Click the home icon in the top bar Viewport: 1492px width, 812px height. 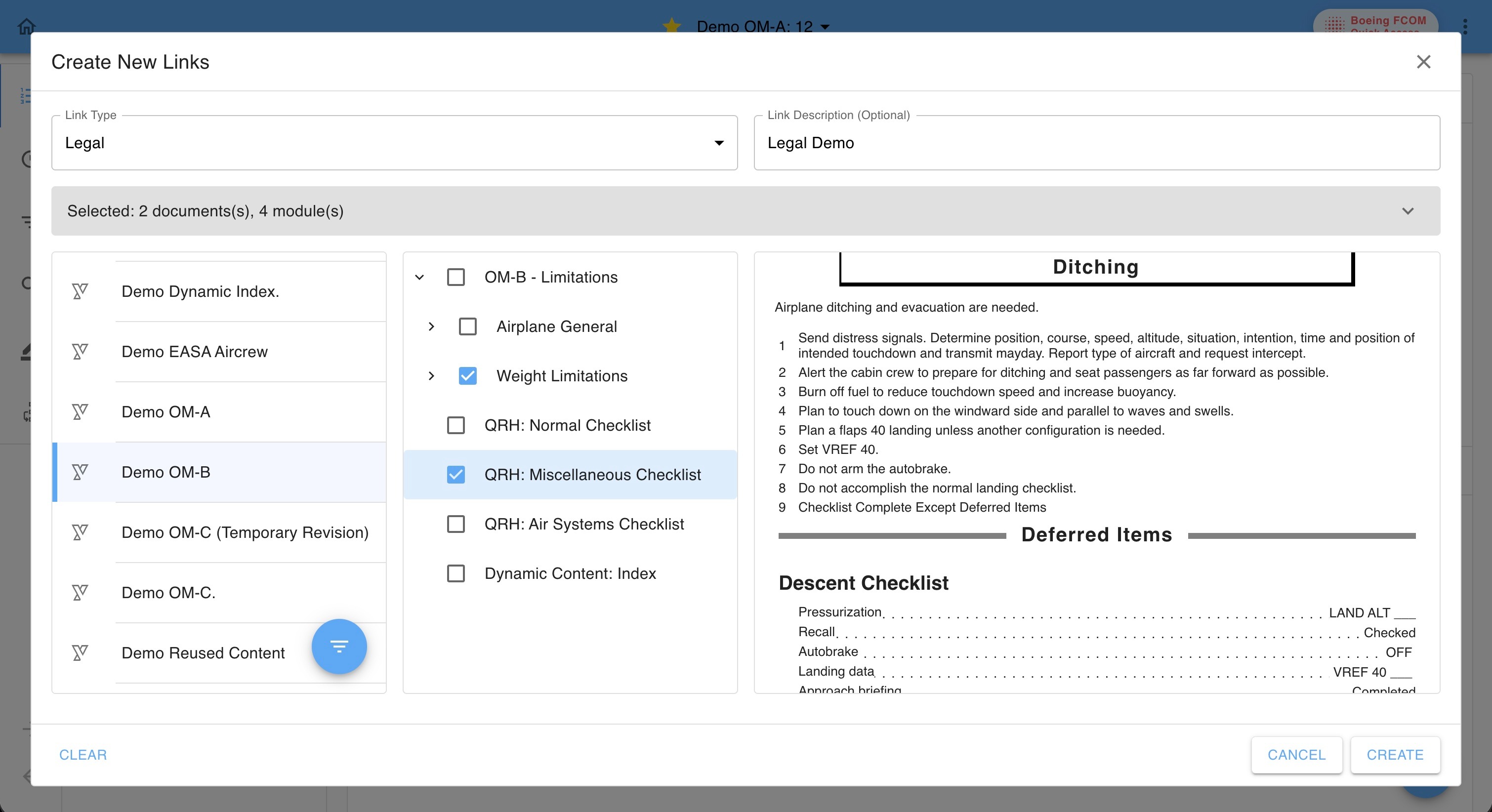[27, 26]
